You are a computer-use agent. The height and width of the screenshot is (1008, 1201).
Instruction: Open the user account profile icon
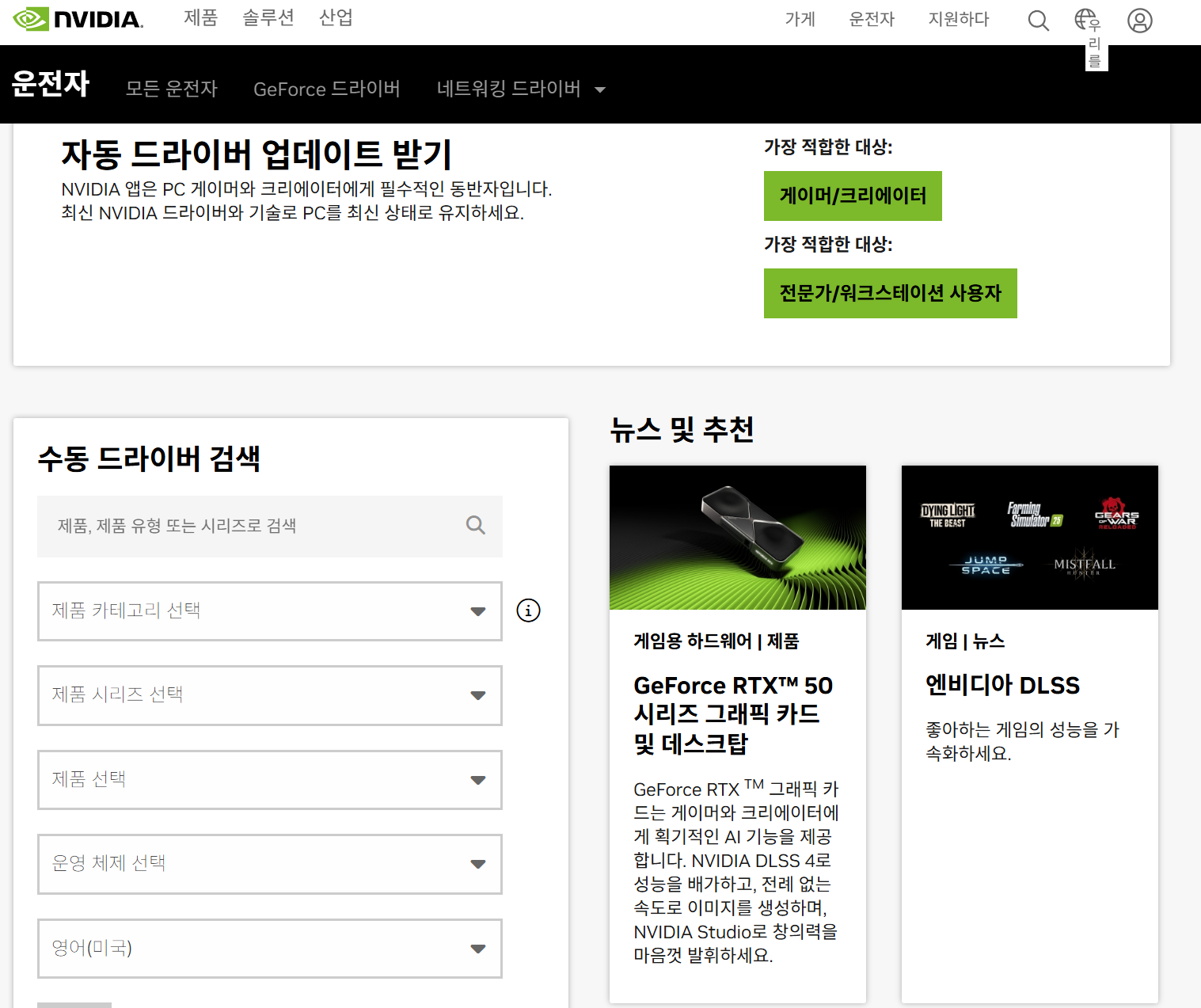click(x=1139, y=21)
